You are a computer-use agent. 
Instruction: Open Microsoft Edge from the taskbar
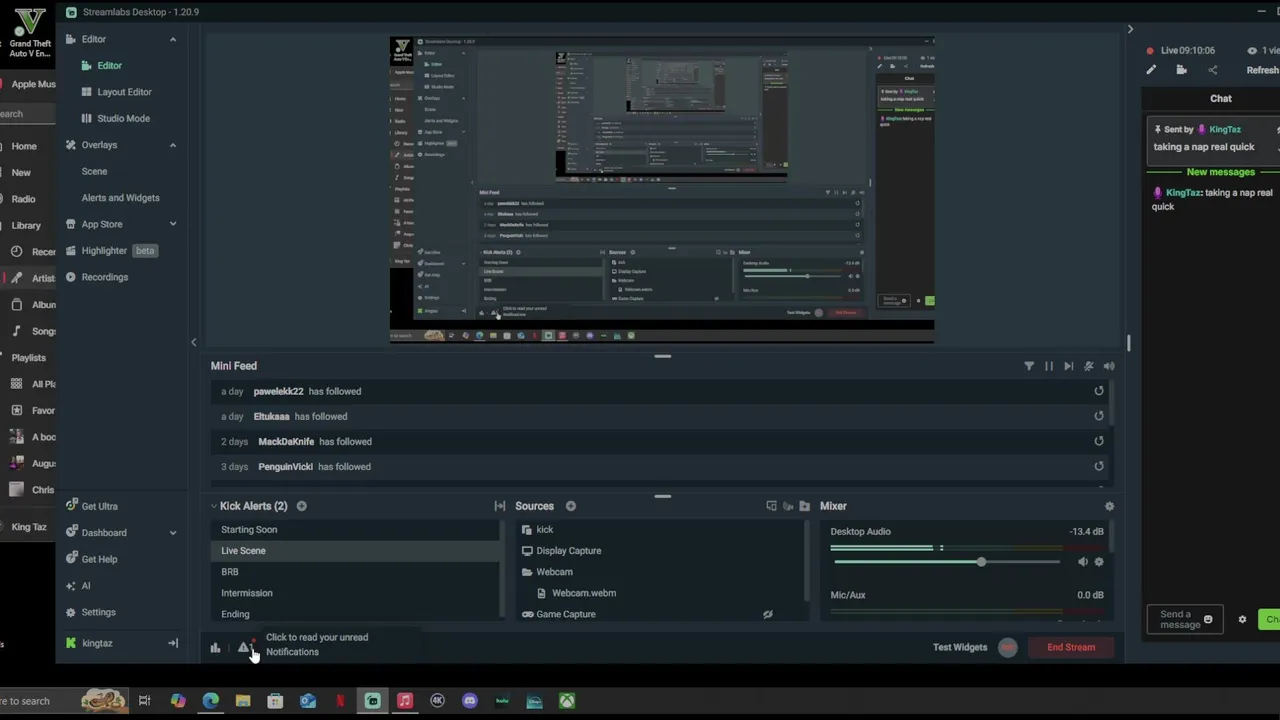click(x=211, y=701)
